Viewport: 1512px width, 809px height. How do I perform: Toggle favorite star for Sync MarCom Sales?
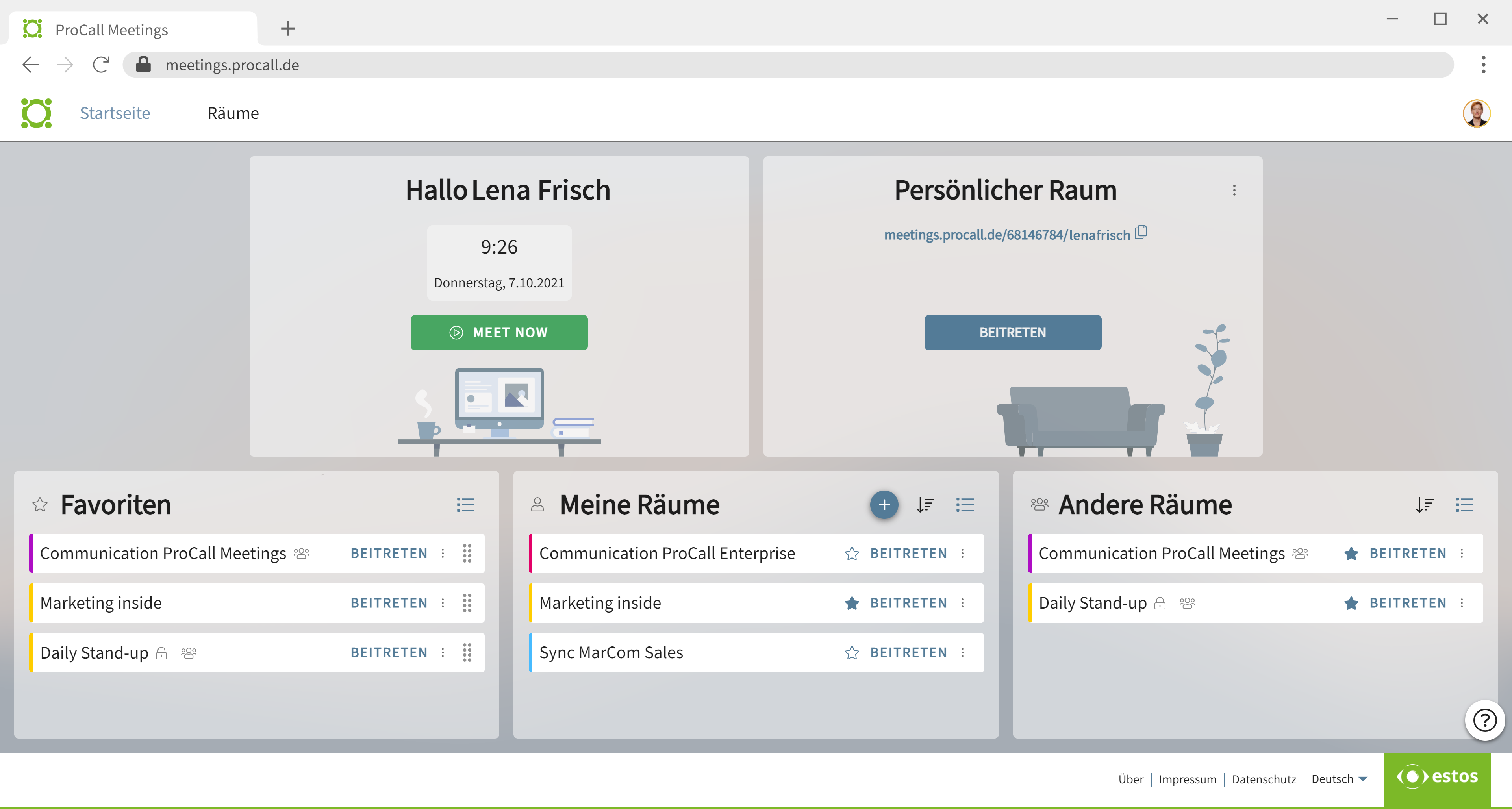pos(852,652)
